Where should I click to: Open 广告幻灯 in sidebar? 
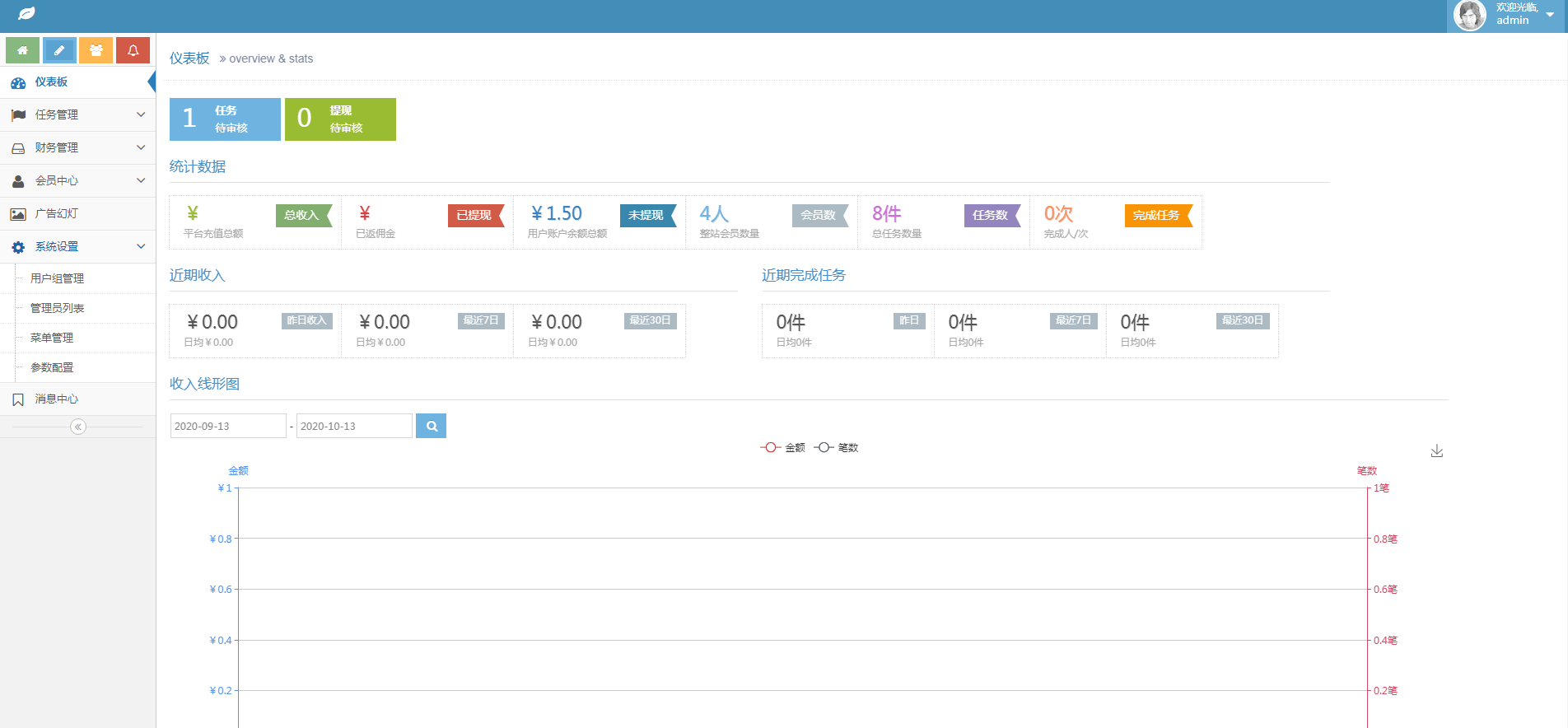[56, 213]
